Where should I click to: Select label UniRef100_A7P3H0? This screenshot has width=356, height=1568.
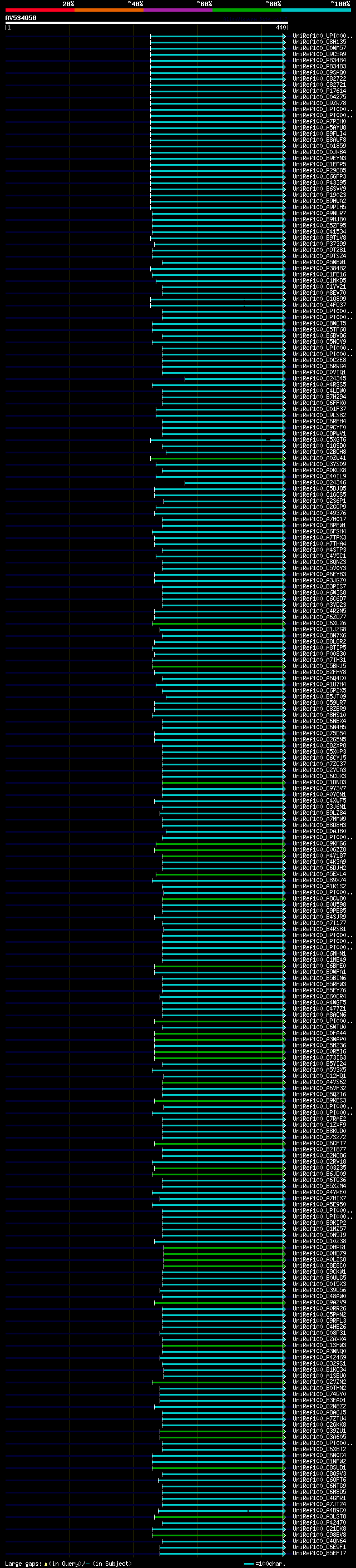click(319, 121)
